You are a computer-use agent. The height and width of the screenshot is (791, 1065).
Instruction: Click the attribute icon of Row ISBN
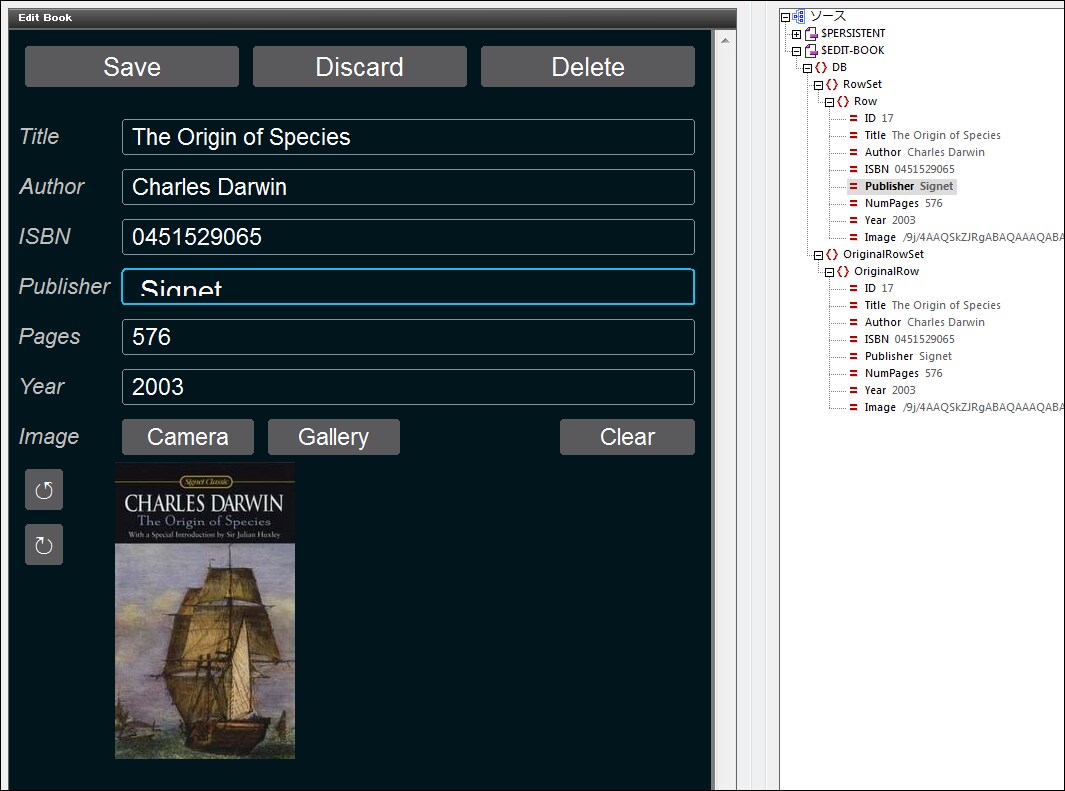[854, 169]
